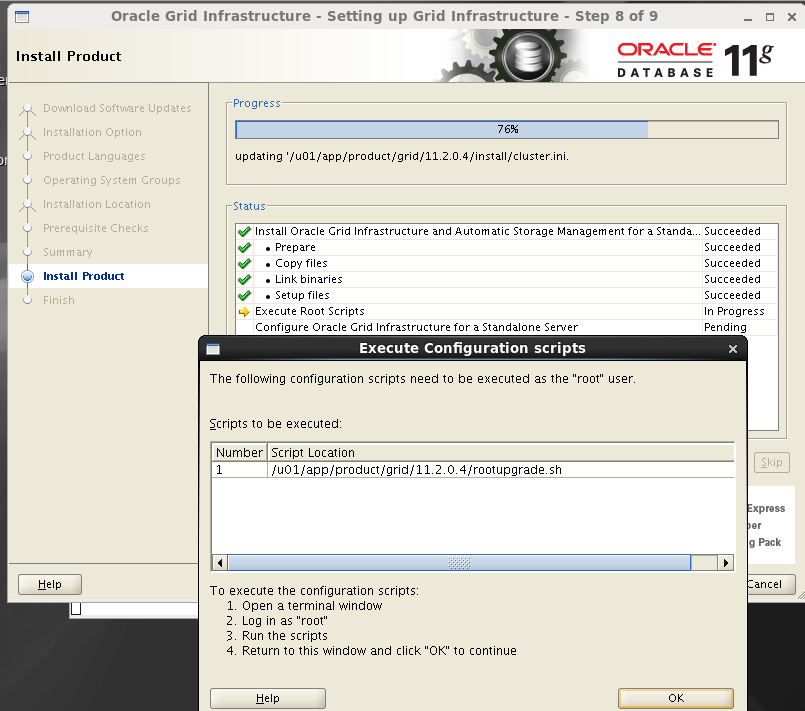This screenshot has height=711, width=805.
Task: Open the installer window menu icon
Action: click(x=22, y=16)
